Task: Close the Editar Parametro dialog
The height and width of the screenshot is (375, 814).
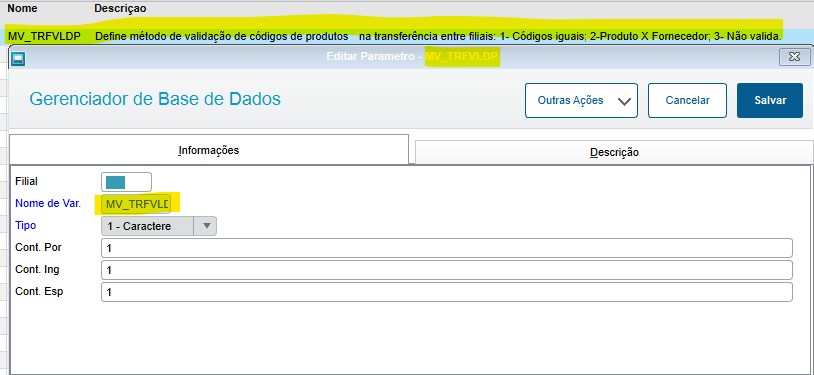Action: click(794, 57)
